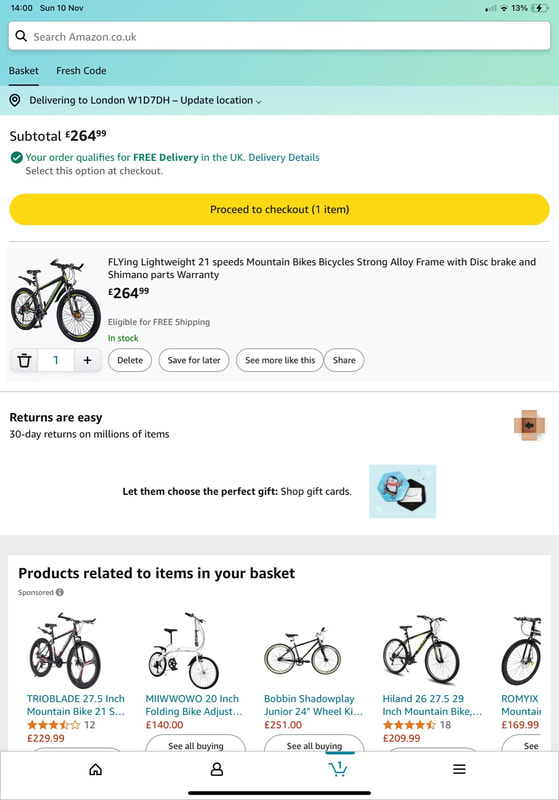Expand the Update location dropdown

(221, 101)
